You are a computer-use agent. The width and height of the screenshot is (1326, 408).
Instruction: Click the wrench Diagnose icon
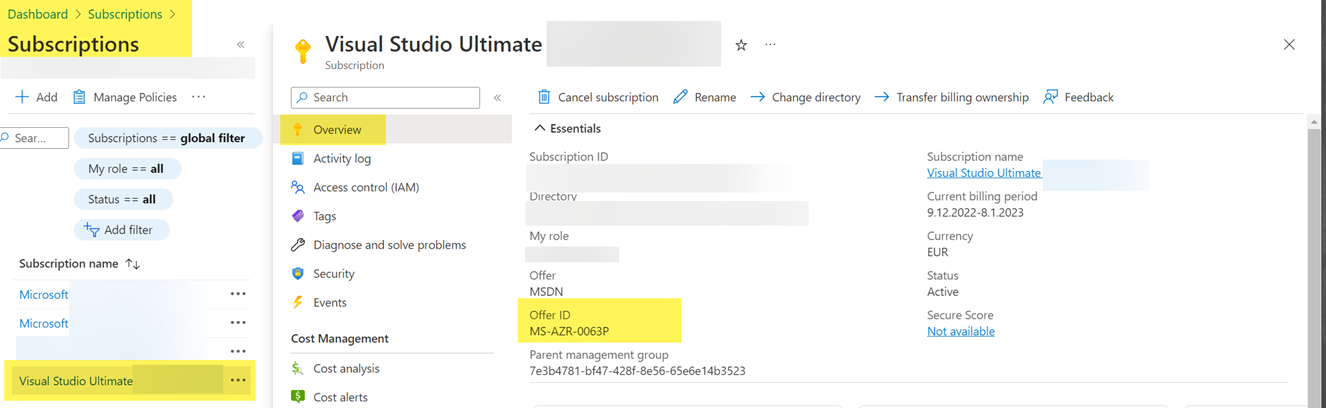click(x=297, y=245)
